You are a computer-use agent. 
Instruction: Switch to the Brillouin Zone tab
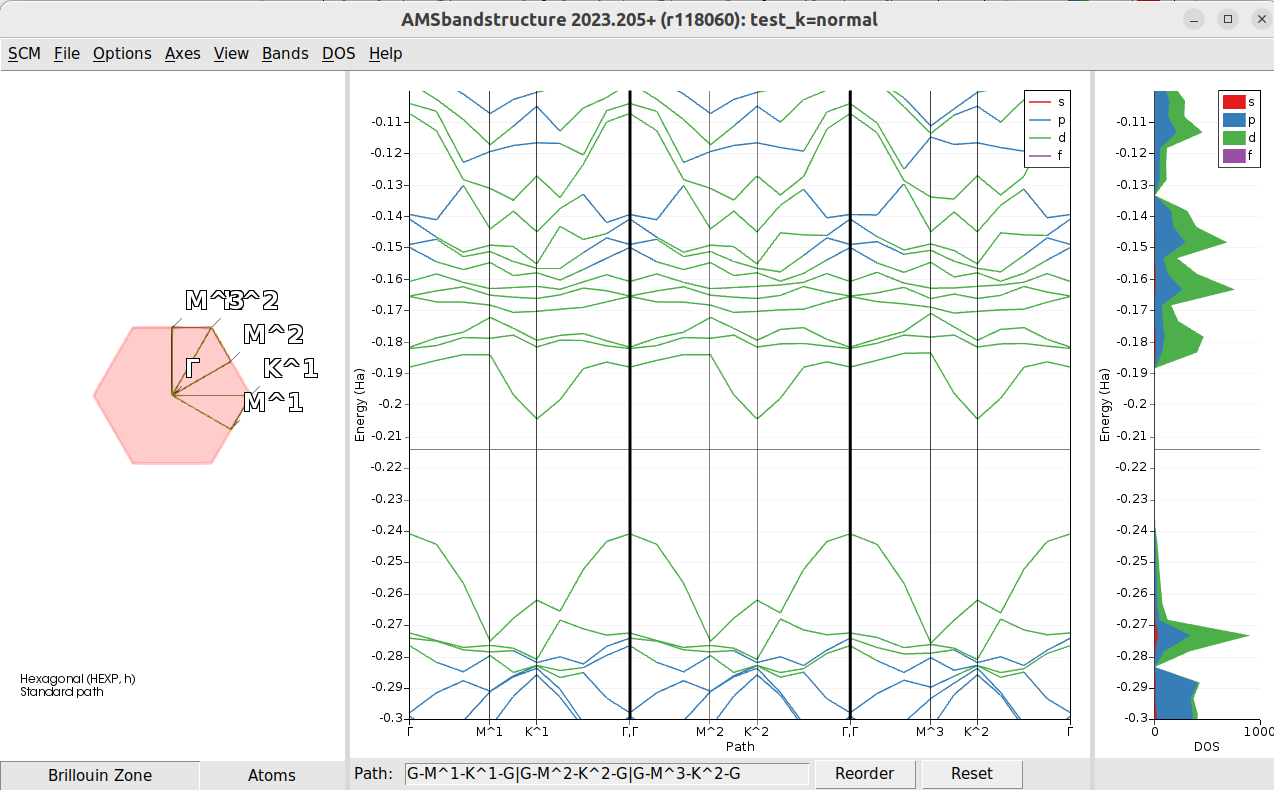click(x=100, y=775)
